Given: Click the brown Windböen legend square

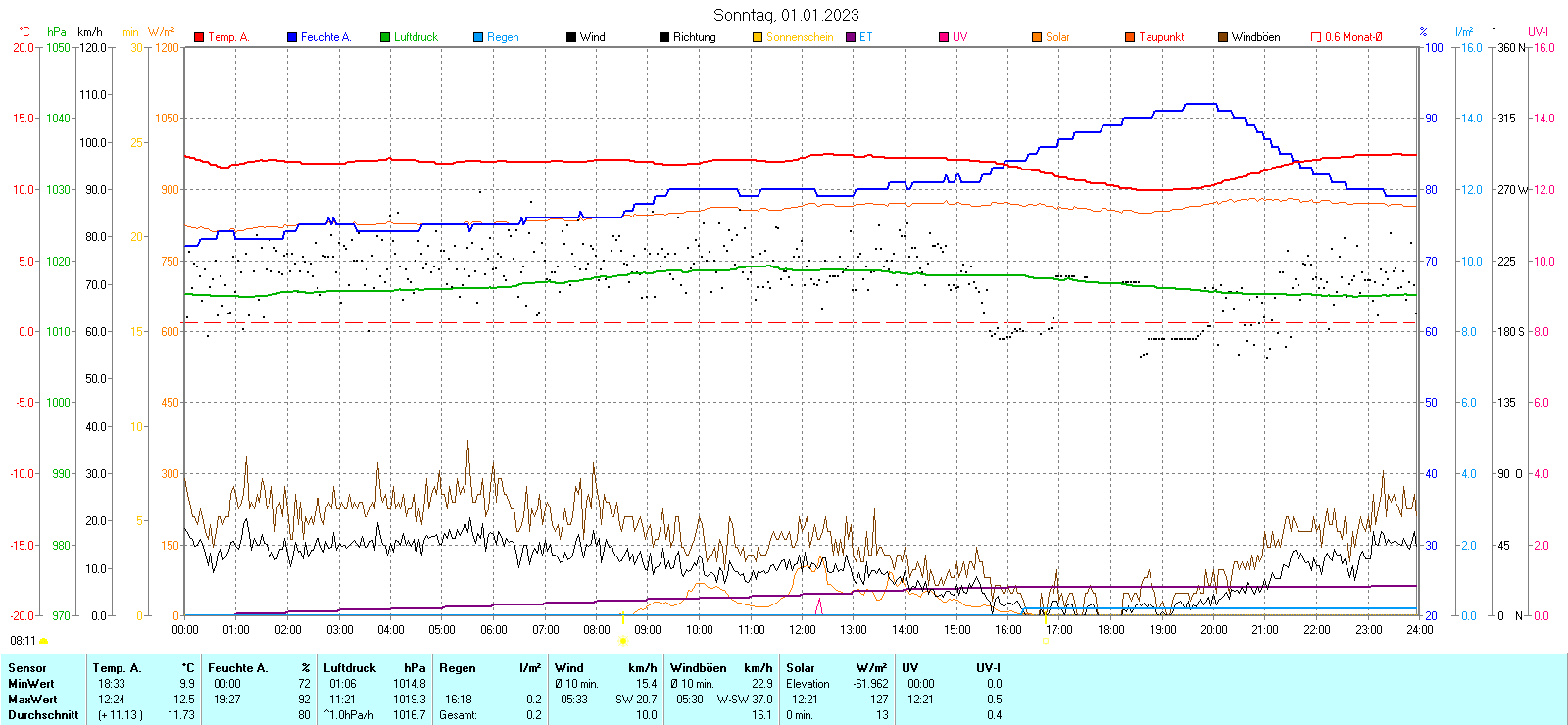Looking at the screenshot, I should [1223, 37].
